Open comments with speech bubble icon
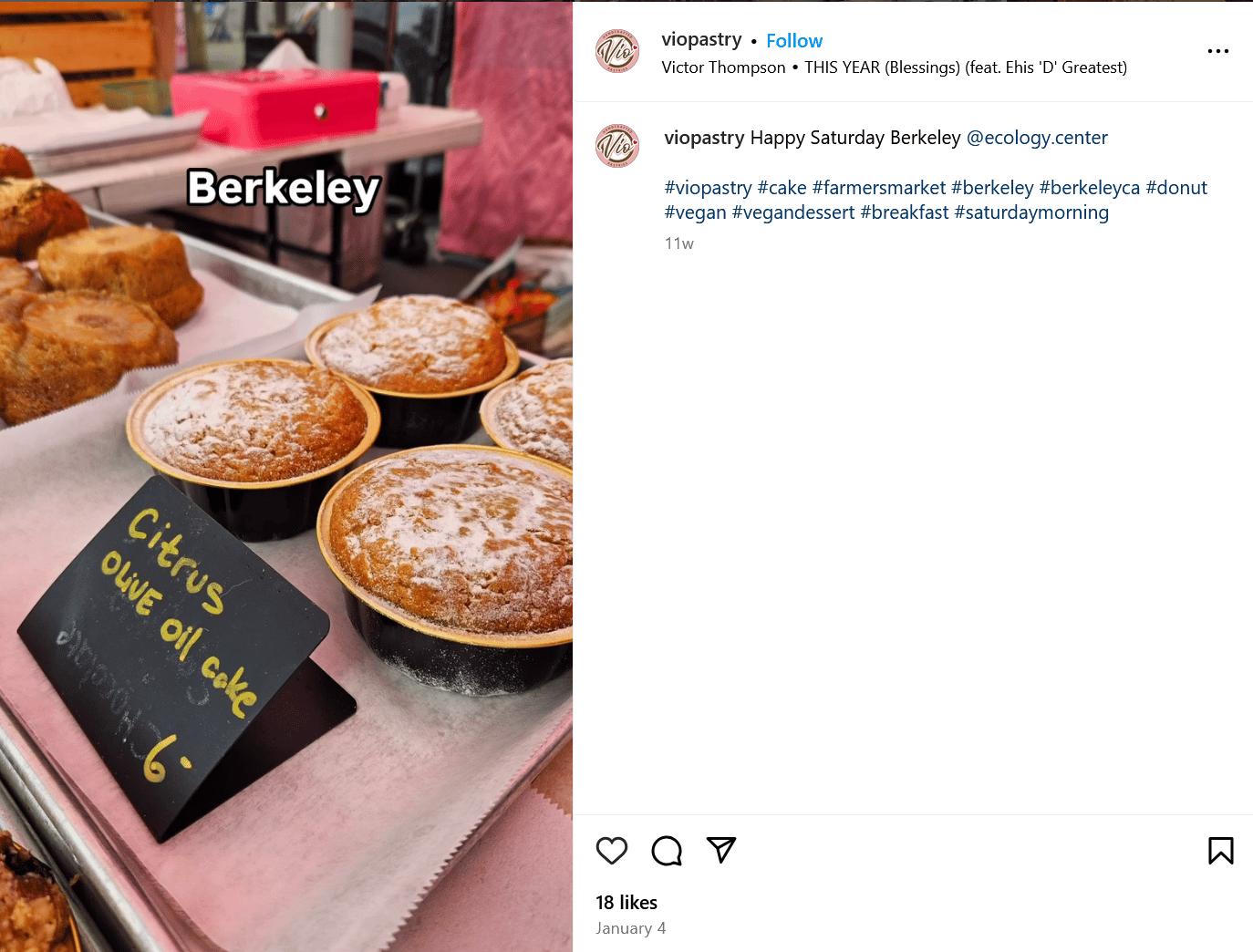 coord(667,851)
